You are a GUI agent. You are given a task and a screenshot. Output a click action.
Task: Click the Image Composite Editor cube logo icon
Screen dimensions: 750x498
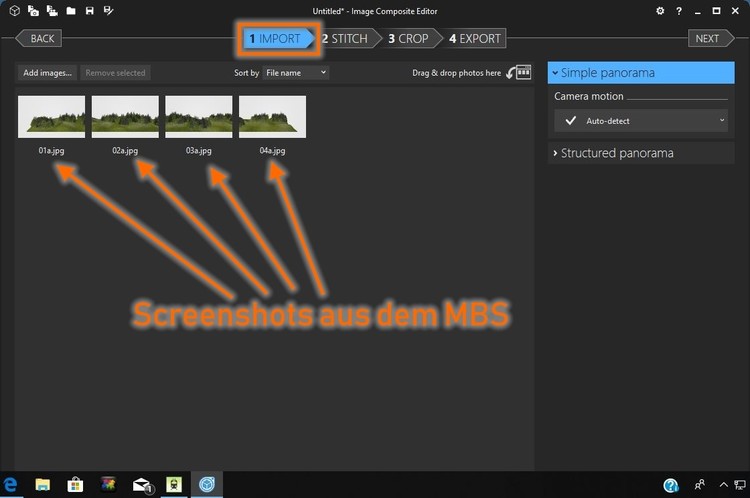click(x=15, y=11)
